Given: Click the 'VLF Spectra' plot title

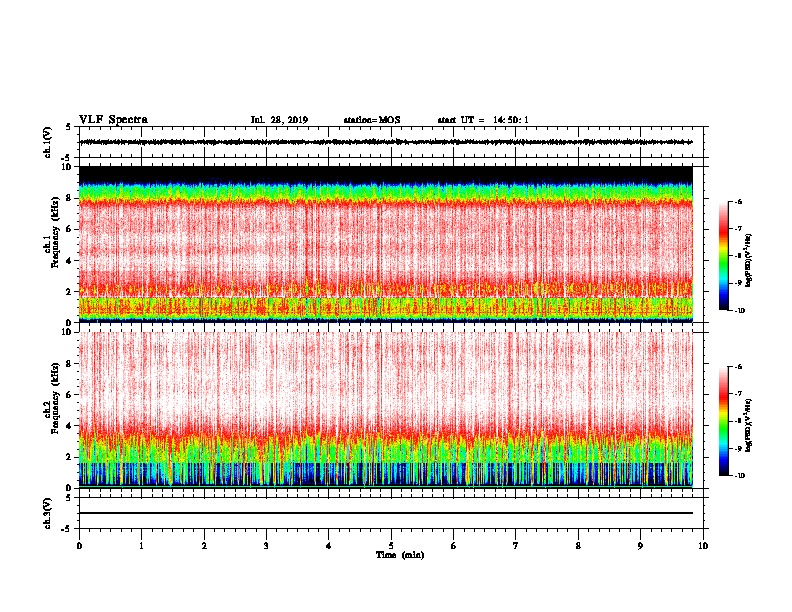Looking at the screenshot, I should pos(113,120).
